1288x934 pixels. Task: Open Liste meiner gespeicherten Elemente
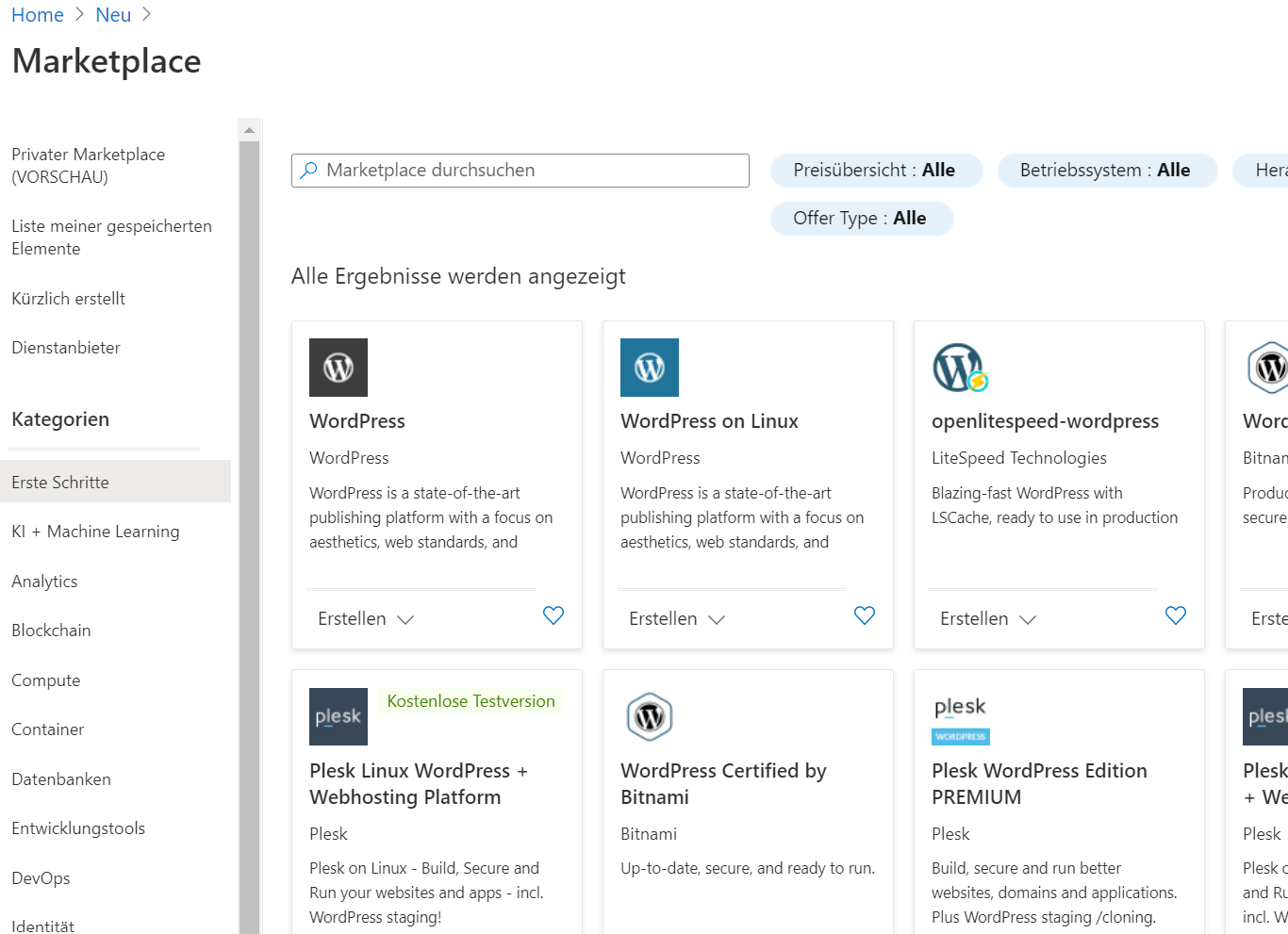click(x=111, y=238)
